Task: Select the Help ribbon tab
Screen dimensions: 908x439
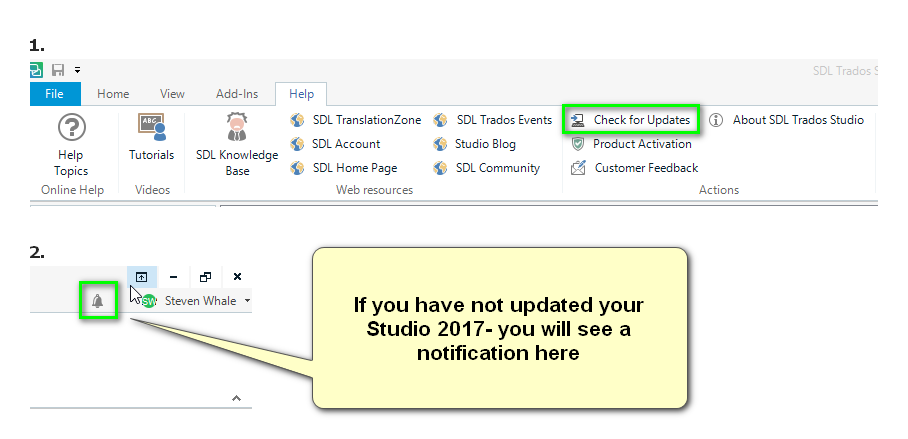Action: point(301,94)
